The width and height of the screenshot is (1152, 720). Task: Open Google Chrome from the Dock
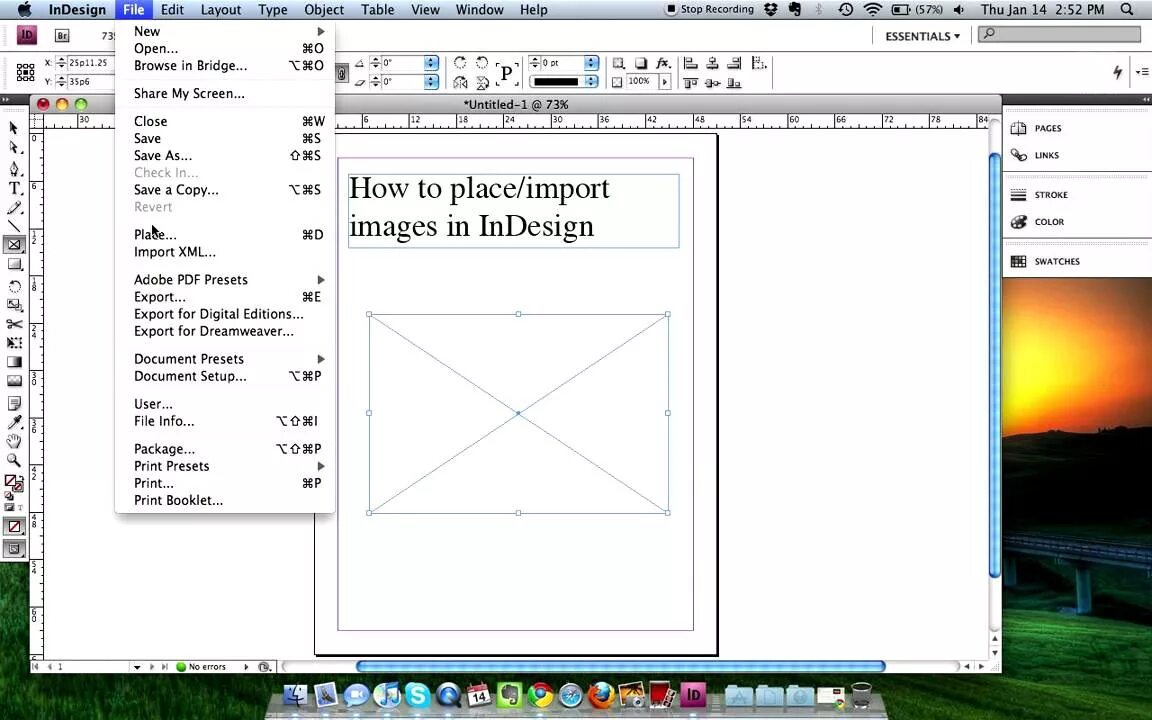[x=541, y=695]
